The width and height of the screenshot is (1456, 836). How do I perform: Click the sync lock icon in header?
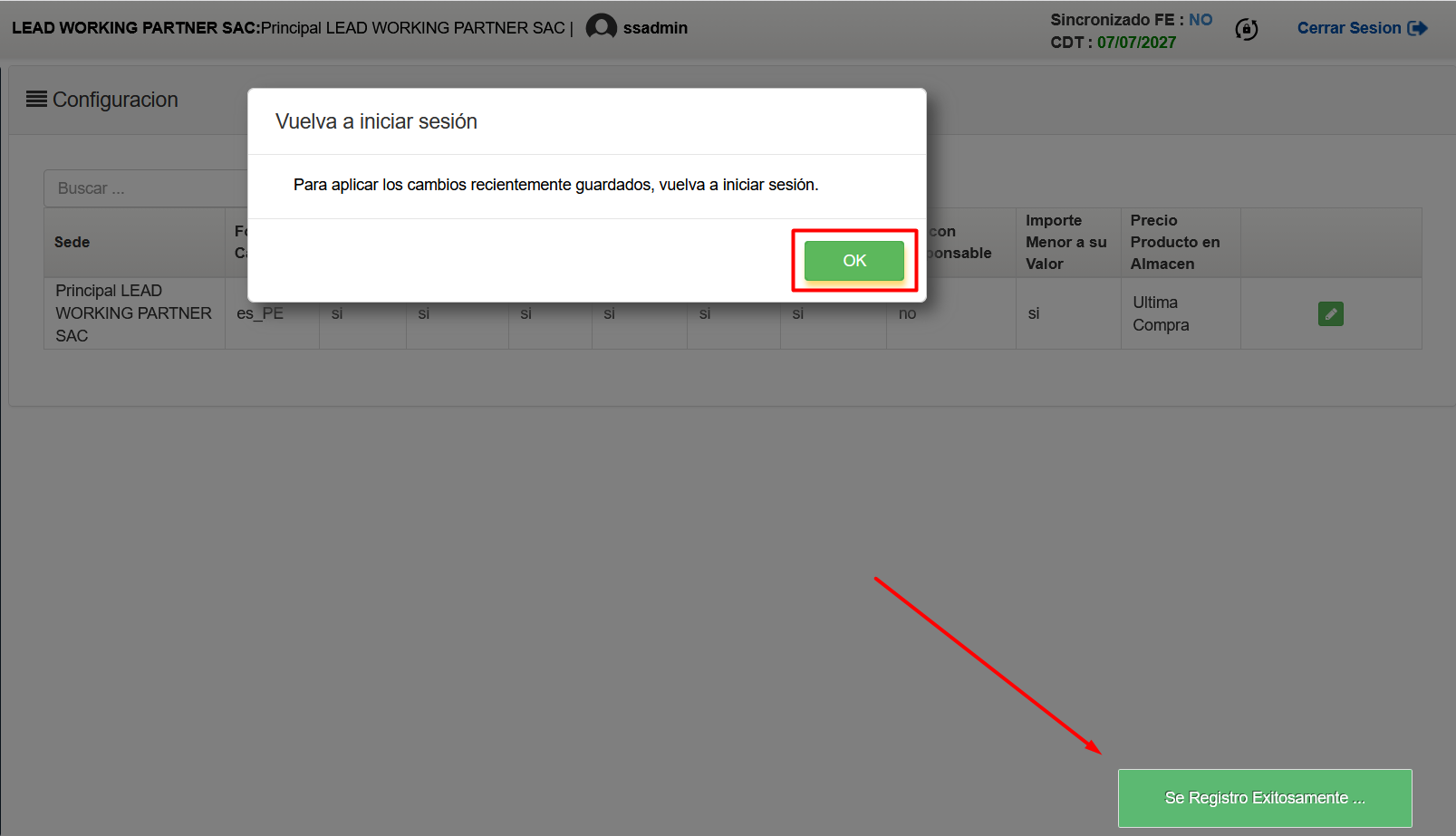click(1246, 29)
